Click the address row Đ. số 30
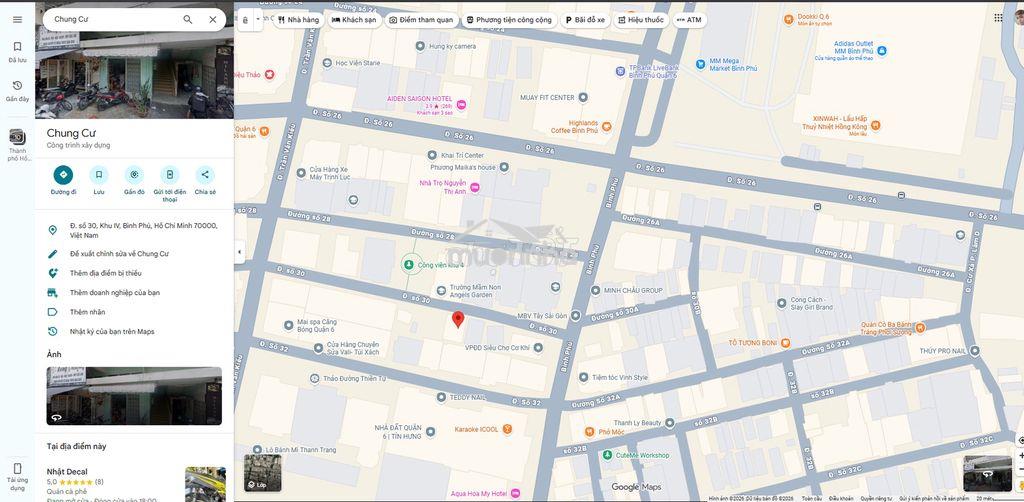Screen dimensions: 1024x502 135,230
